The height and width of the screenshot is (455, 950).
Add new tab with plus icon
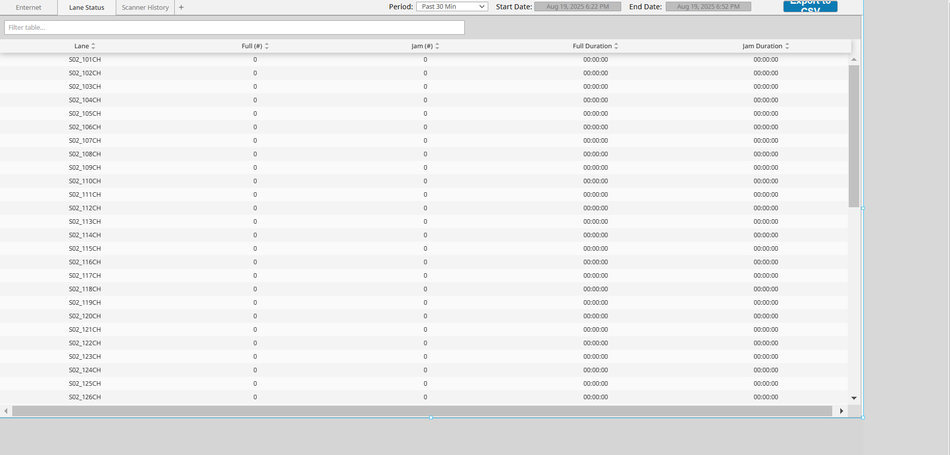[x=181, y=7]
